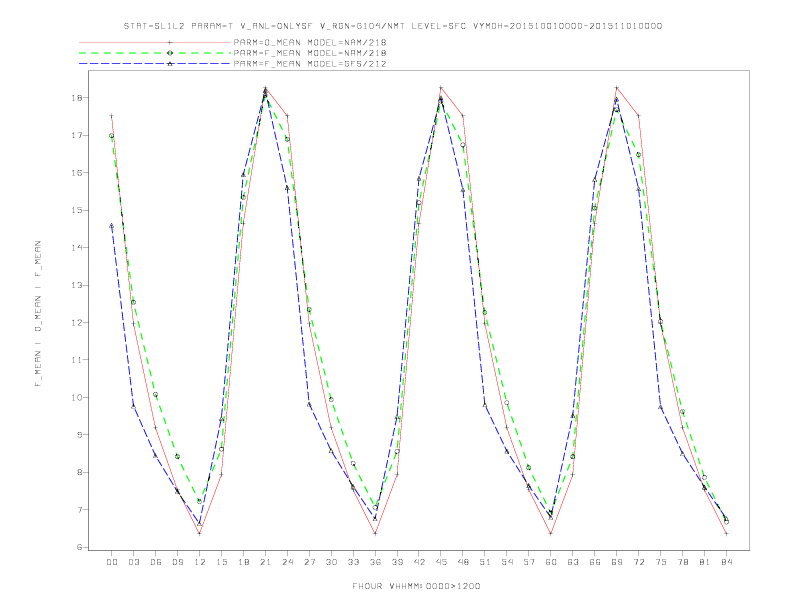Click x-axis tick label 60
The image size is (792, 612).
[551, 562]
